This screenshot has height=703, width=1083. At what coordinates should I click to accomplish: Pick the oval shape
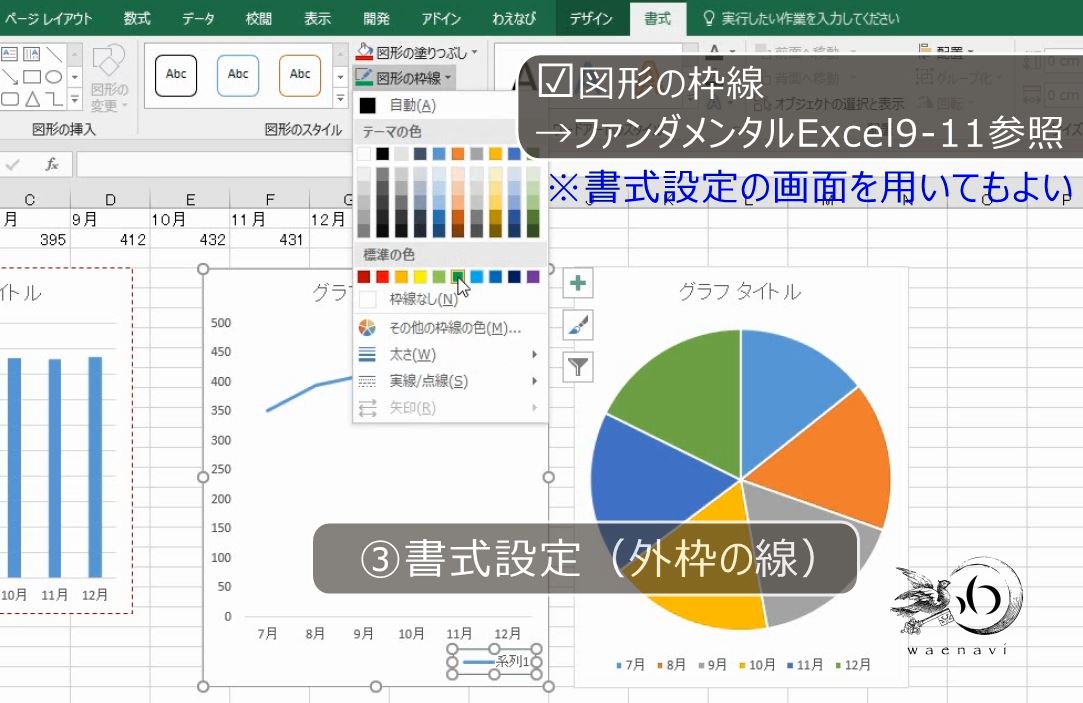(54, 76)
